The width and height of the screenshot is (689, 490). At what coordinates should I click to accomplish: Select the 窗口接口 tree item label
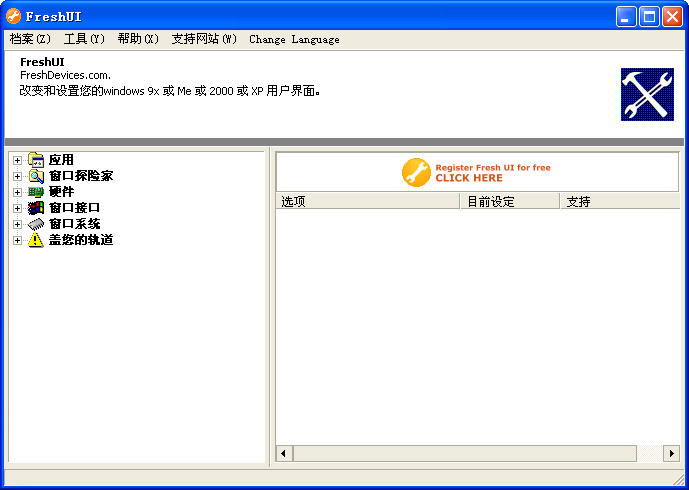(74, 208)
